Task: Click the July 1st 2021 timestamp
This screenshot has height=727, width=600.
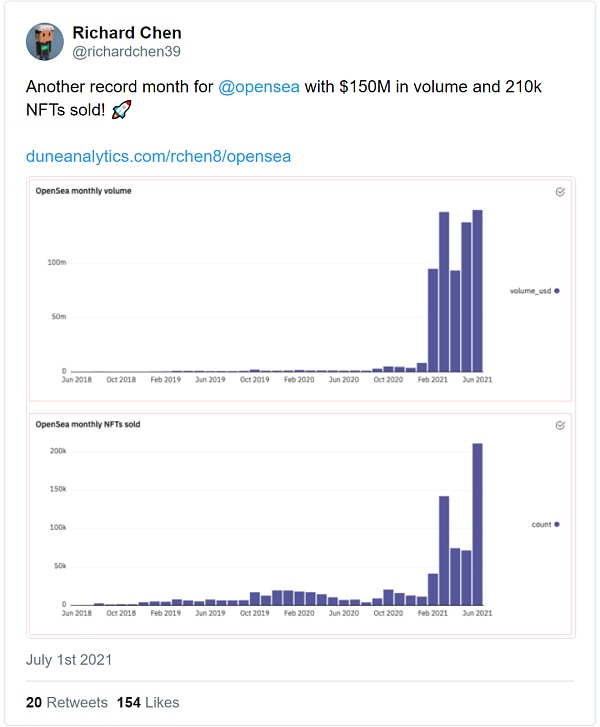Action: coord(69,660)
